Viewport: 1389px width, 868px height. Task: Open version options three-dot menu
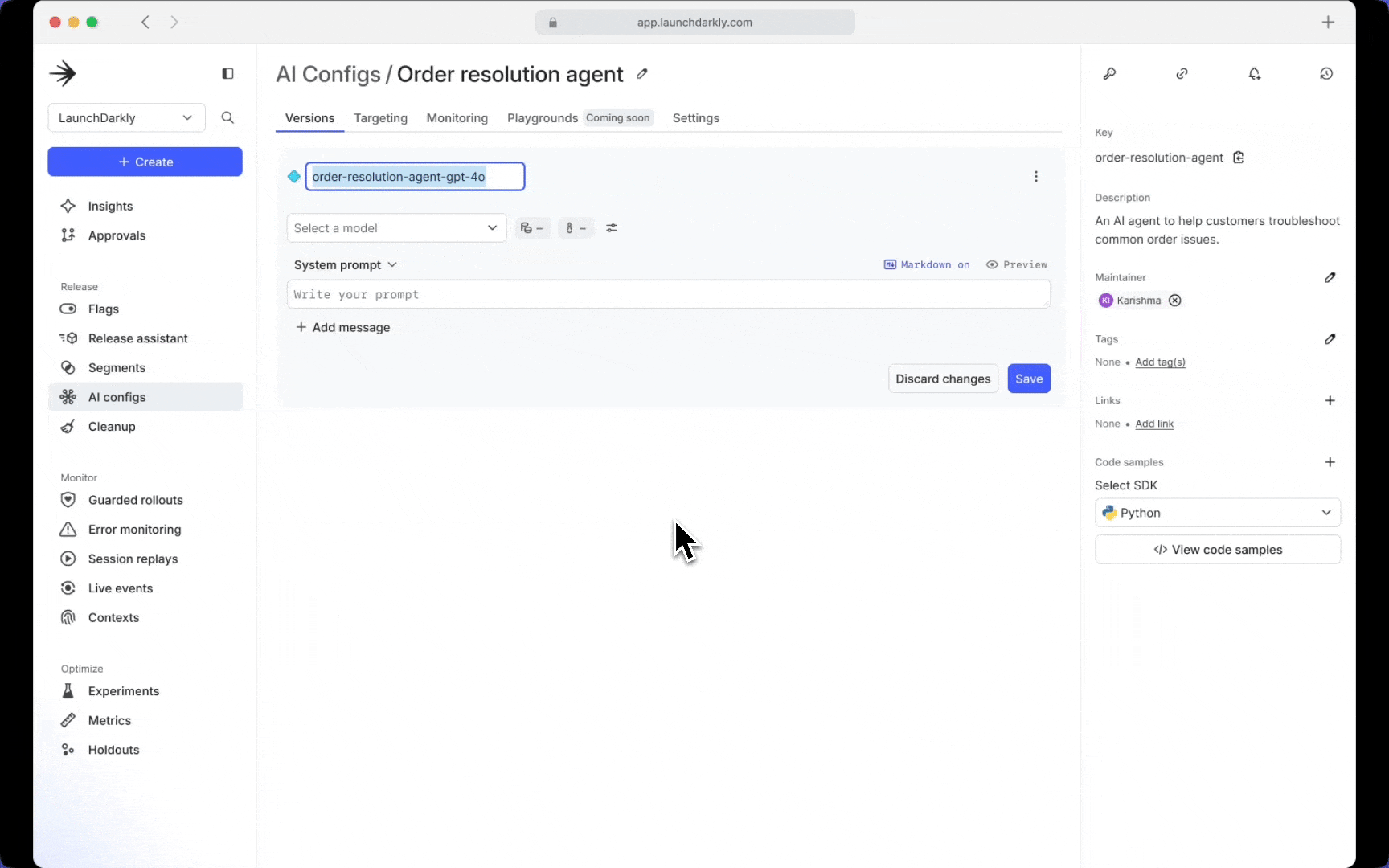[x=1036, y=177]
